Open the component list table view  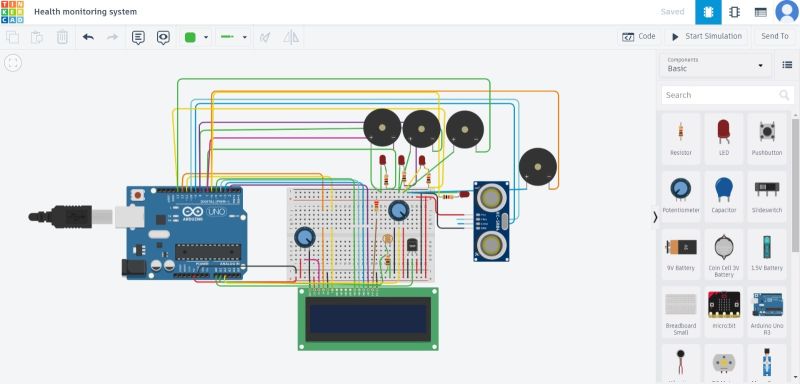tap(761, 12)
